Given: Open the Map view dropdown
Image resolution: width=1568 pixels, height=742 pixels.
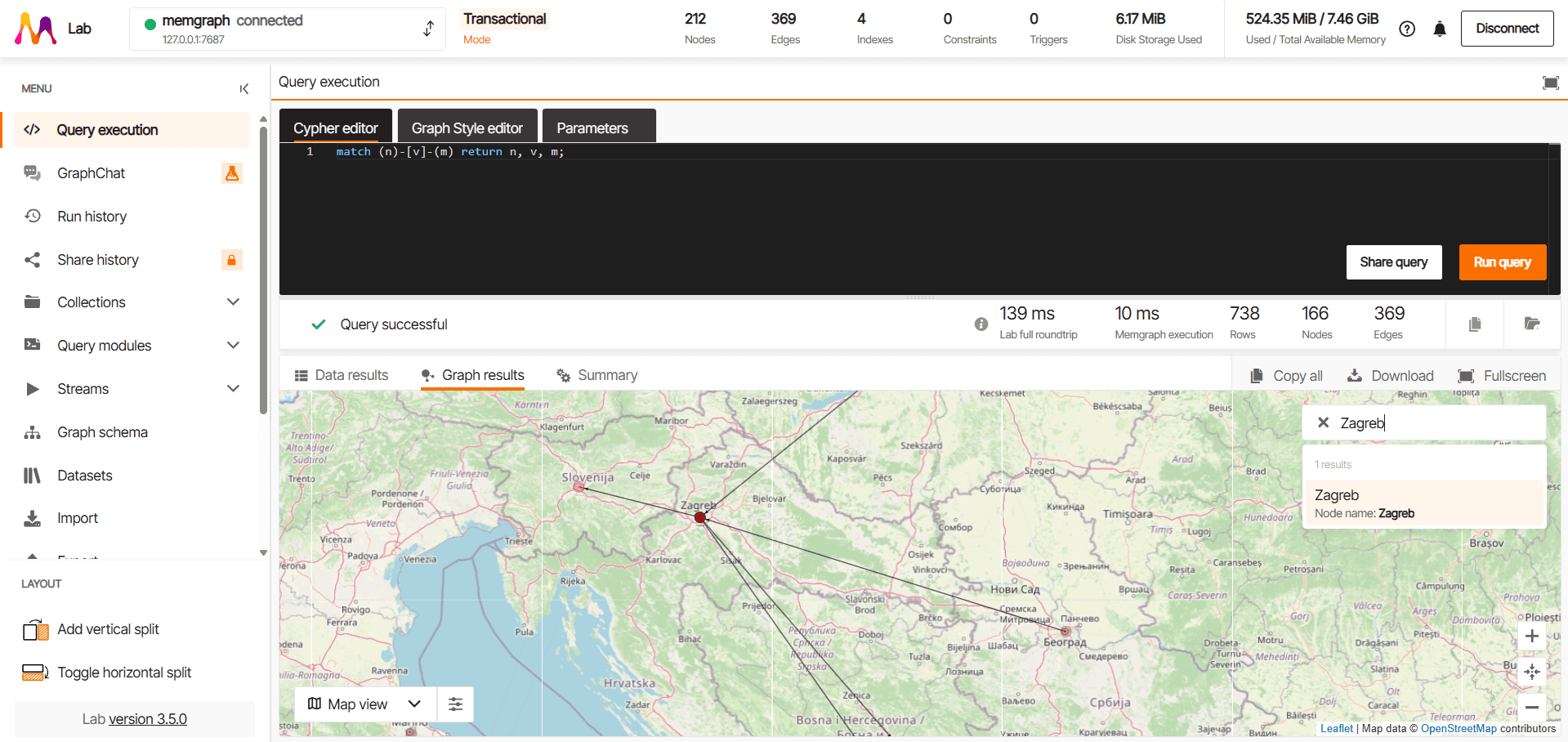Looking at the screenshot, I should tap(364, 704).
